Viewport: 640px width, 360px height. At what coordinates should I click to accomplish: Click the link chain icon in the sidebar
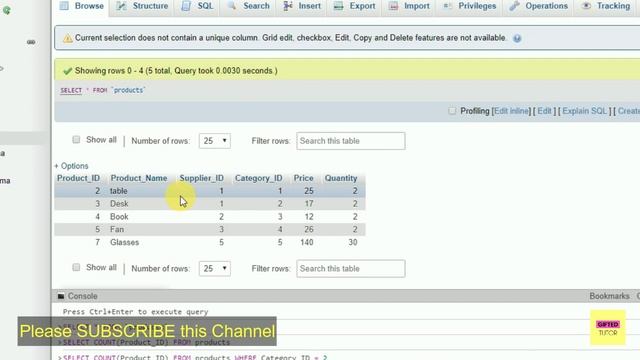[31, 42]
